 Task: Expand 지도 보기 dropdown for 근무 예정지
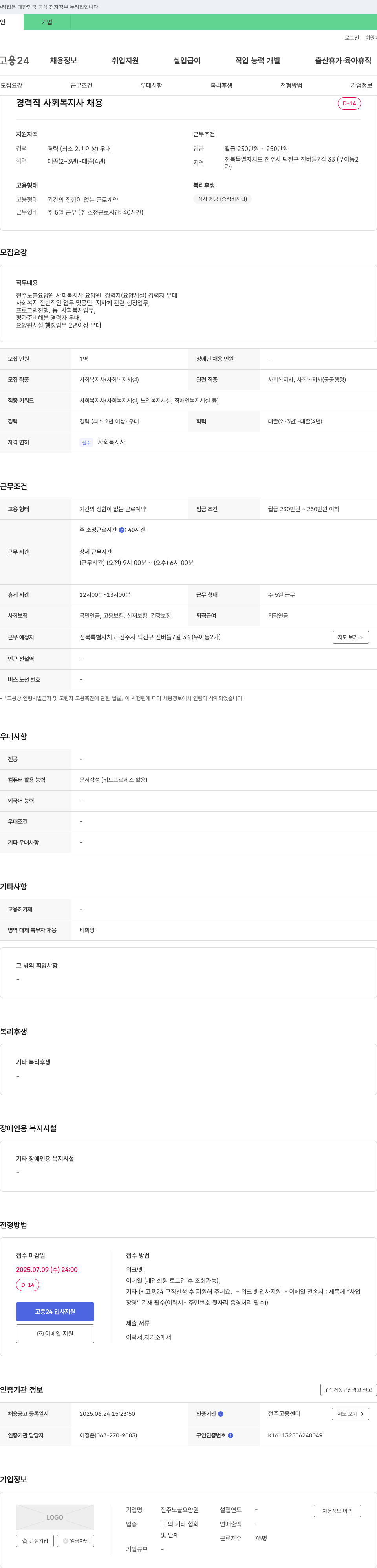click(351, 637)
